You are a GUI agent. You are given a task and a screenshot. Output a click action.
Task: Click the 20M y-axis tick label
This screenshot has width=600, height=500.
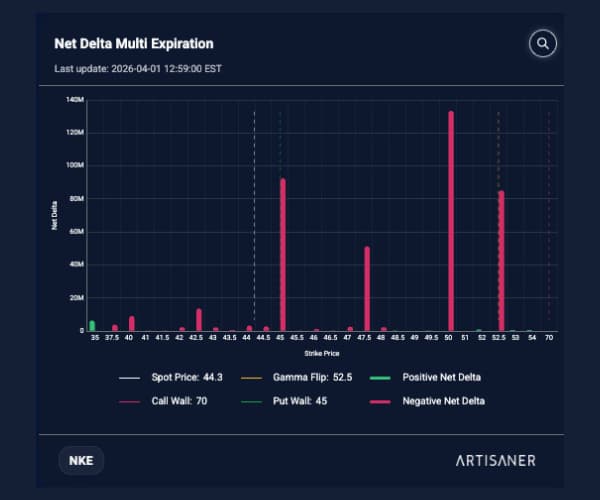pos(77,298)
